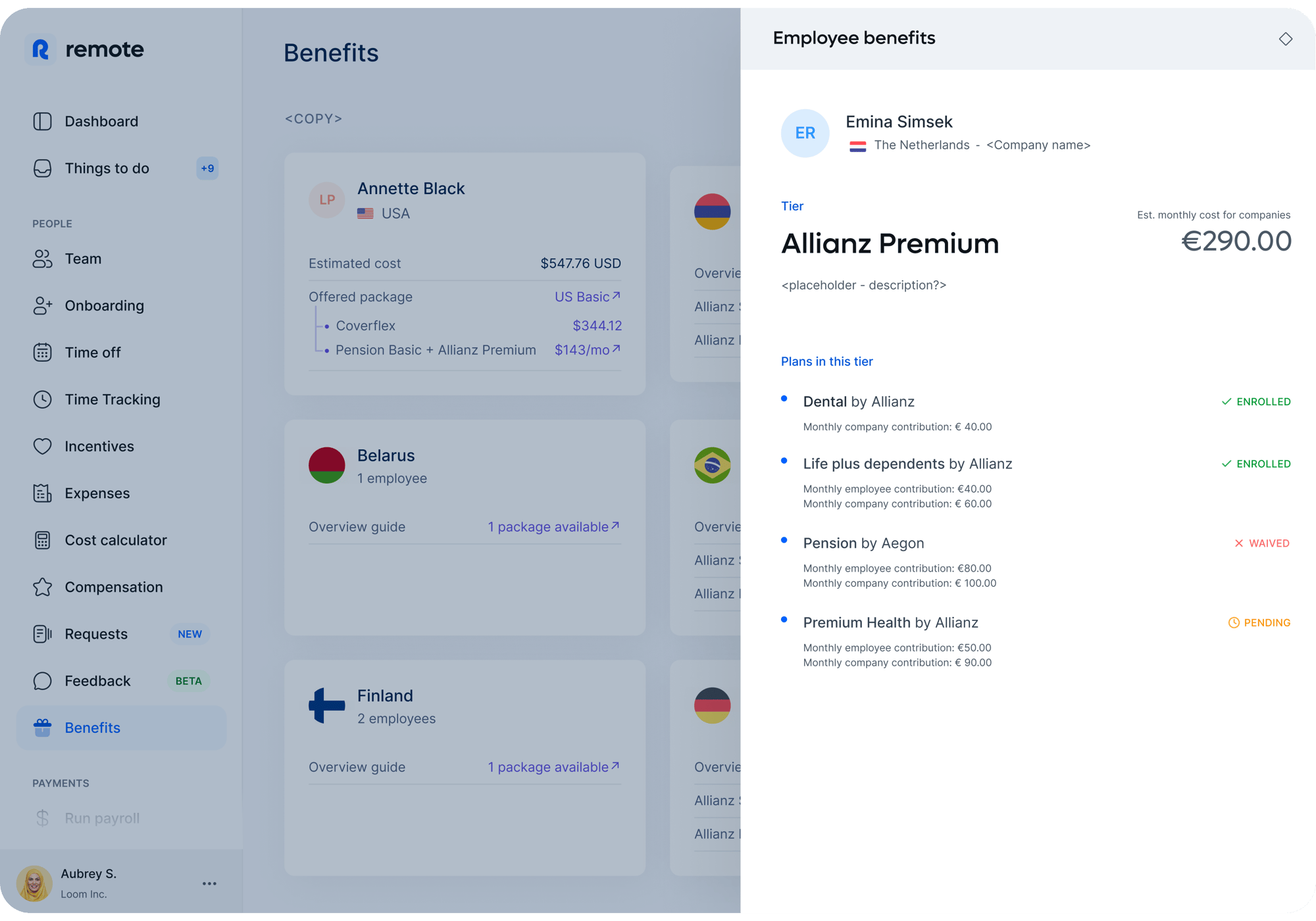The image size is (1316, 921).
Task: Close panel with the diamond icon
Action: 1285,39
